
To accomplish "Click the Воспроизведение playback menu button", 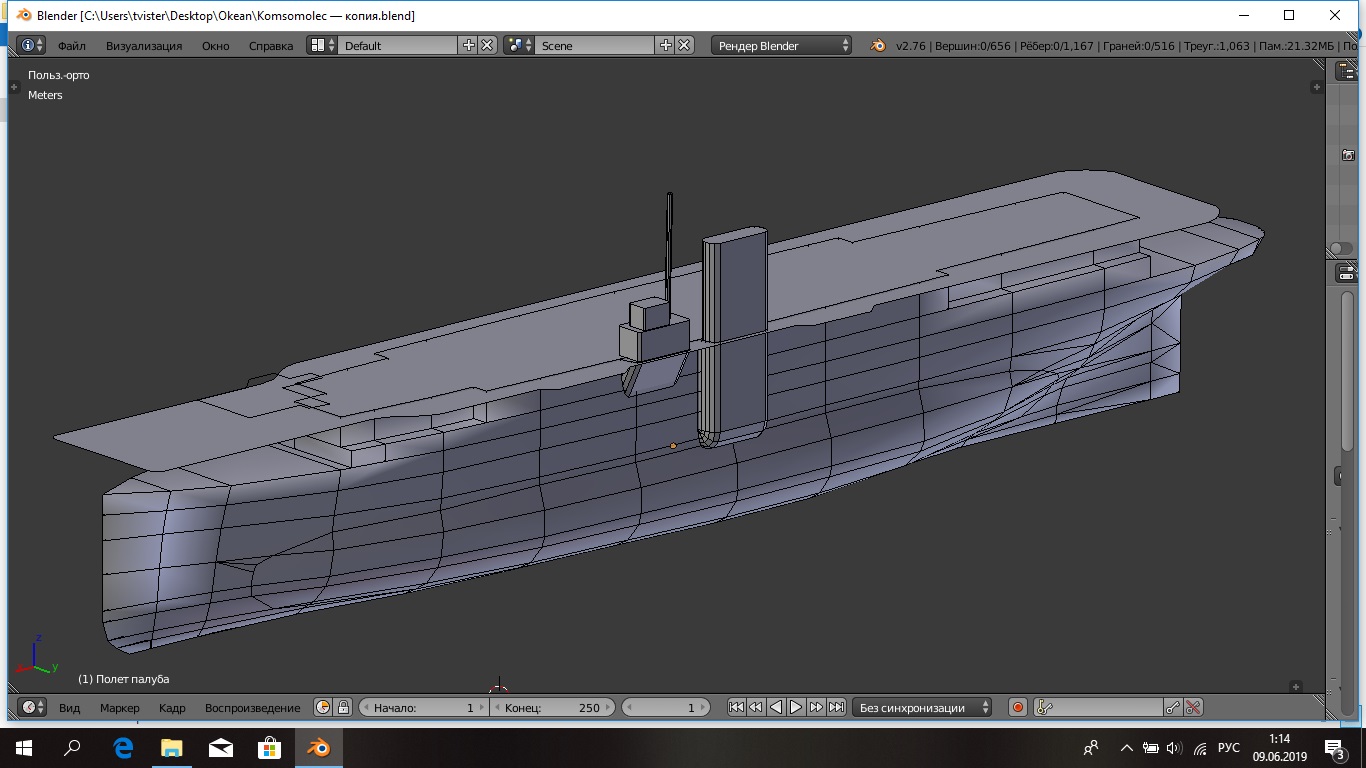I will (x=252, y=707).
